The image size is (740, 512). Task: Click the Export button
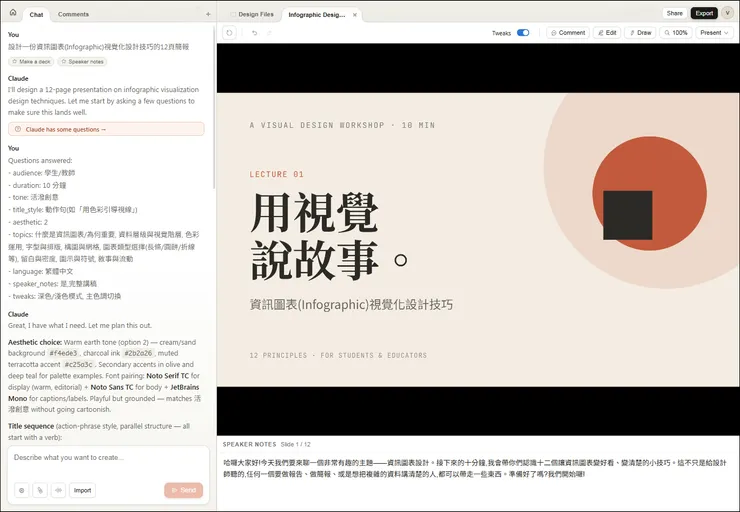coord(704,13)
